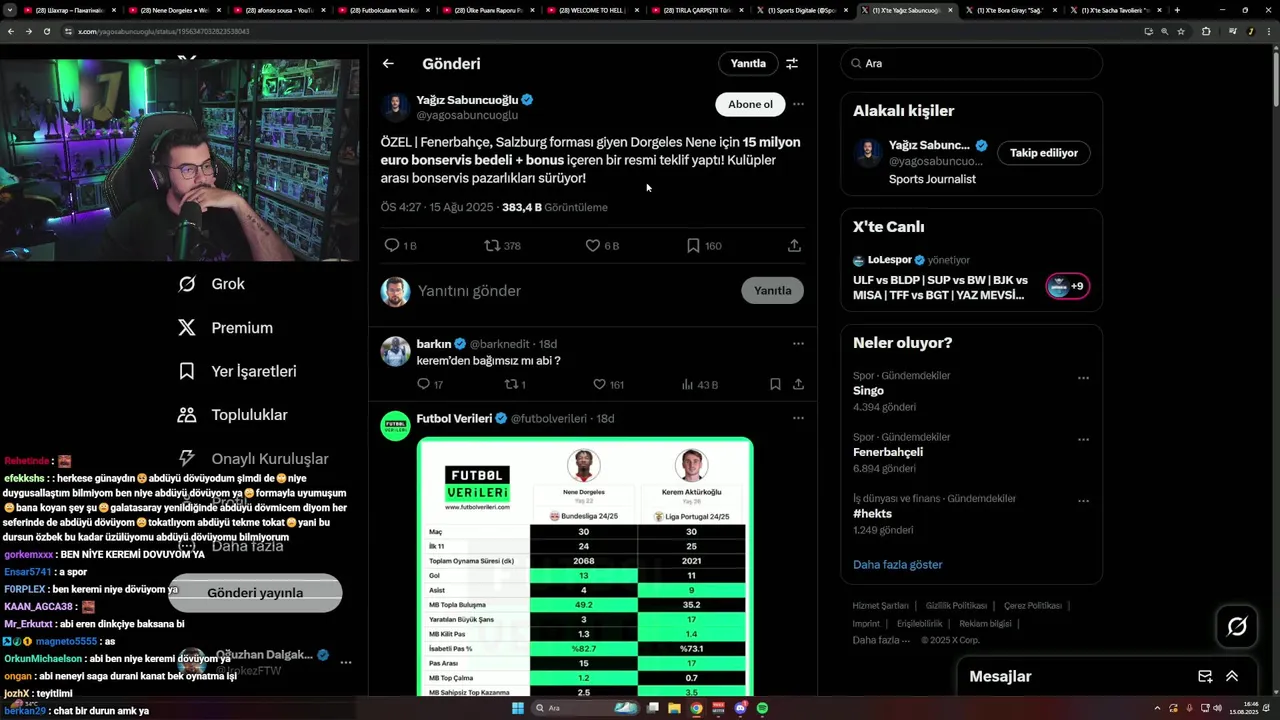
Task: Open Chrome from the Windows taskbar
Action: tap(696, 708)
